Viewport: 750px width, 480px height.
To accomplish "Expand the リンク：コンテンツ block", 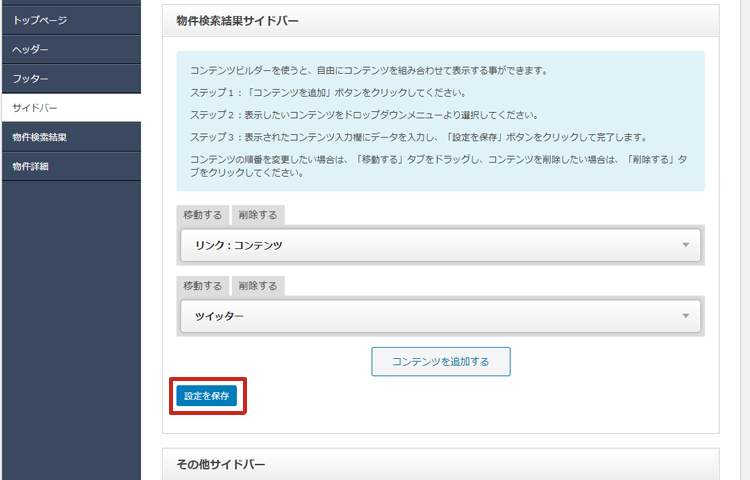I will tap(430, 245).
